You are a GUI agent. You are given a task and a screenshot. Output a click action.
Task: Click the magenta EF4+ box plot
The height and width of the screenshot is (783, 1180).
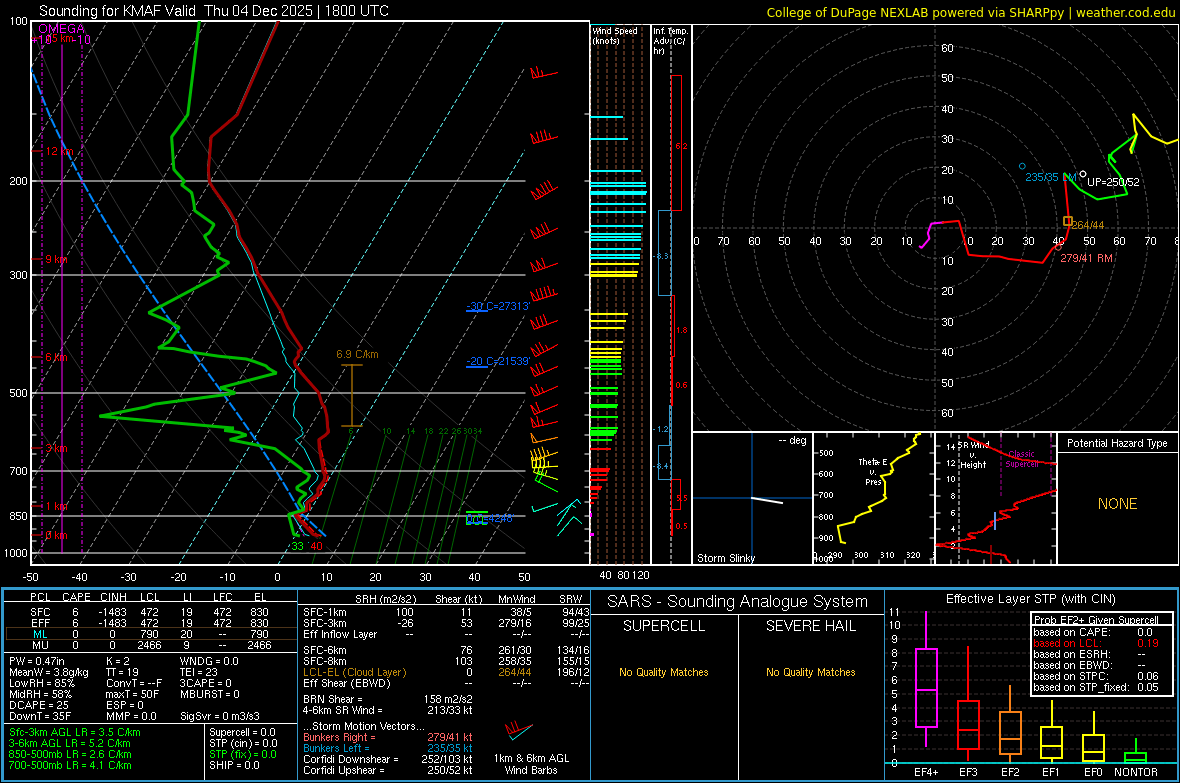point(926,680)
